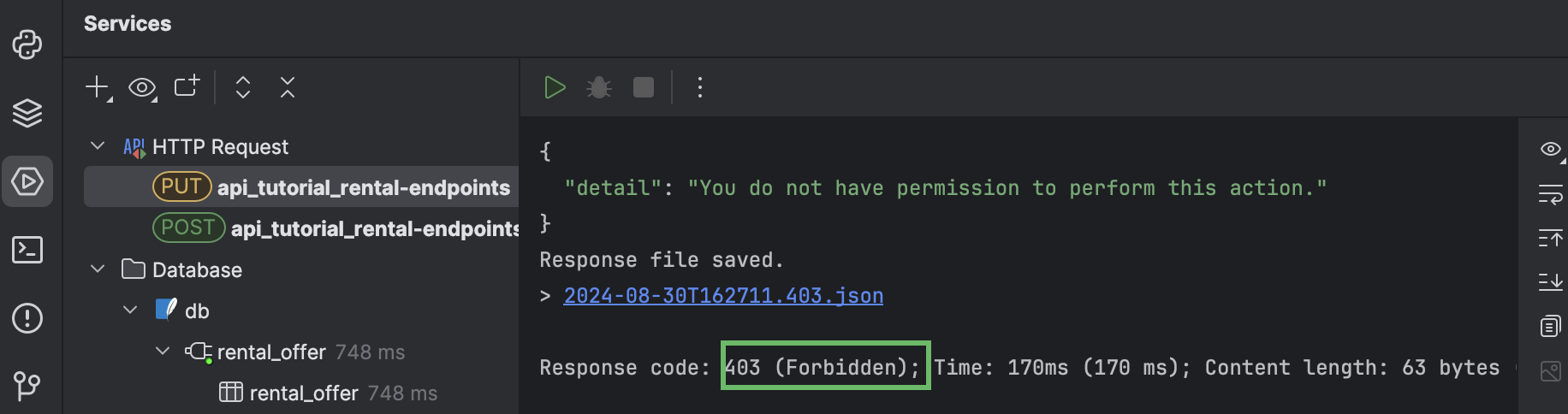The image size is (1568, 414).
Task: Open the Terminal tool window
Action: tap(27, 250)
